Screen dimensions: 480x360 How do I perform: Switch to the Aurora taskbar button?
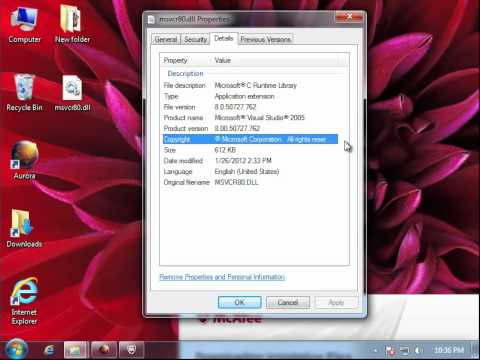pyautogui.click(x=104, y=350)
